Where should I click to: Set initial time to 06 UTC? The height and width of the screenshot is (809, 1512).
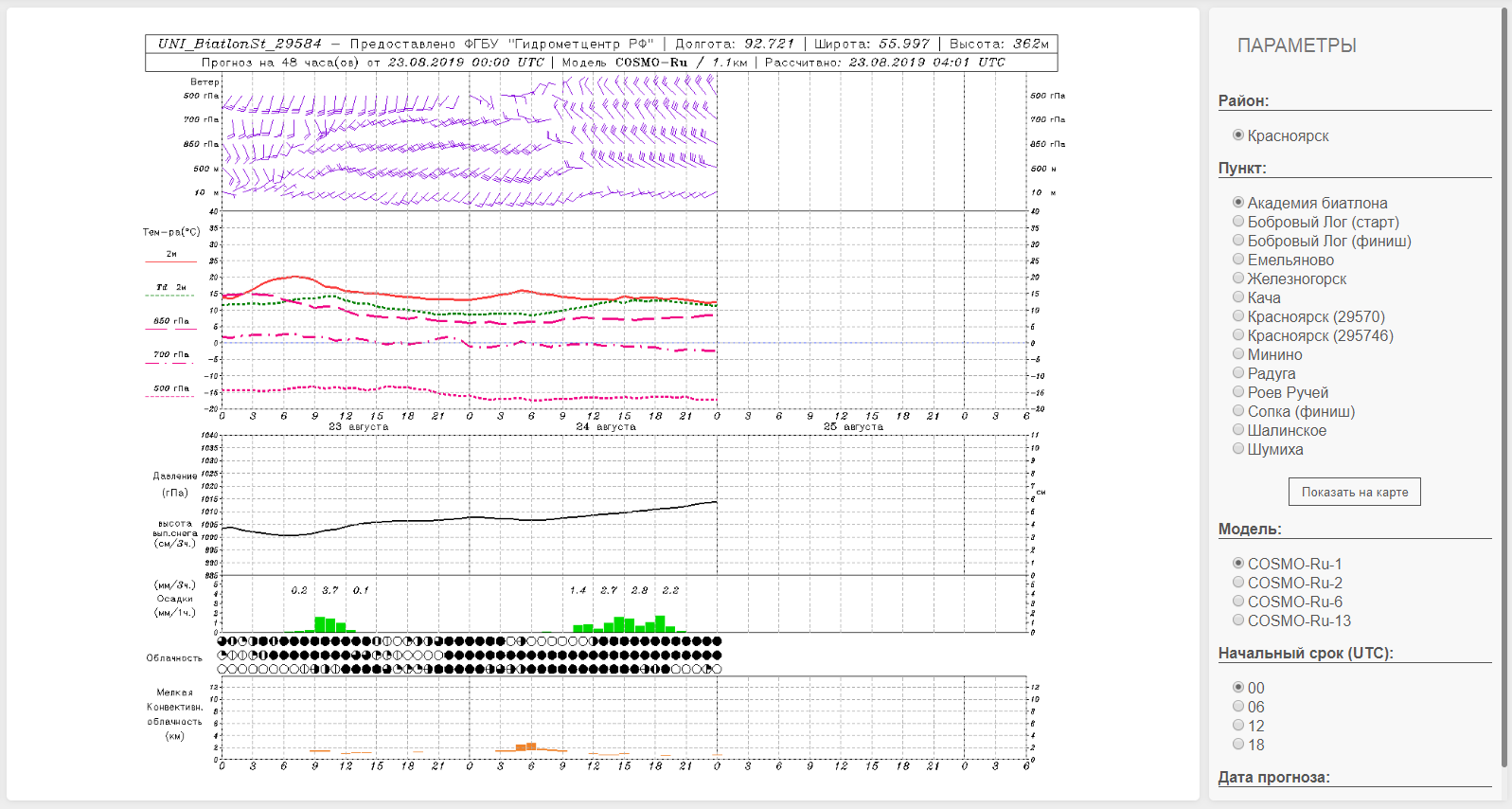[1238, 707]
